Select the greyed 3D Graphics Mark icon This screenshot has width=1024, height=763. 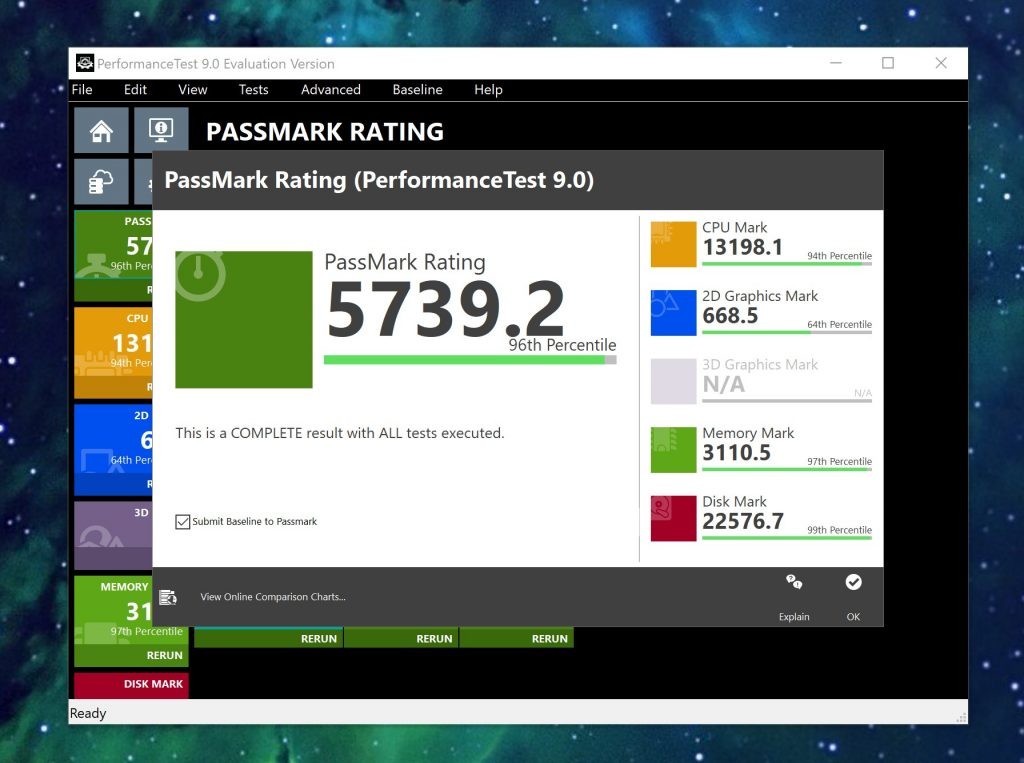(x=673, y=381)
